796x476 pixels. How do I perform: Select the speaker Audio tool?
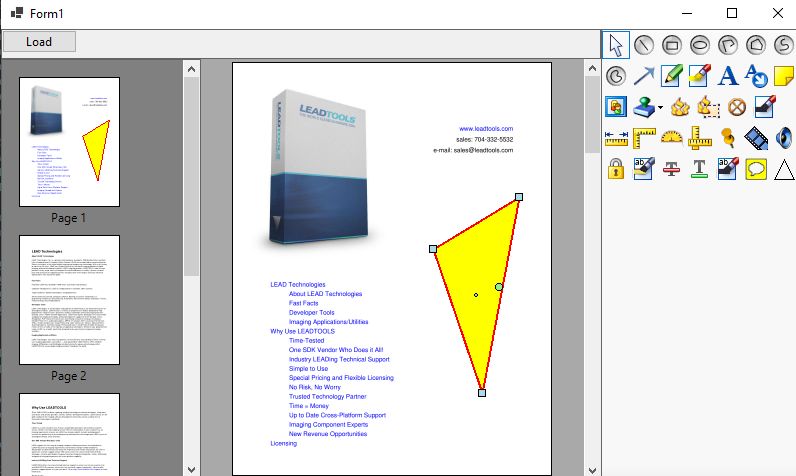pos(783,138)
